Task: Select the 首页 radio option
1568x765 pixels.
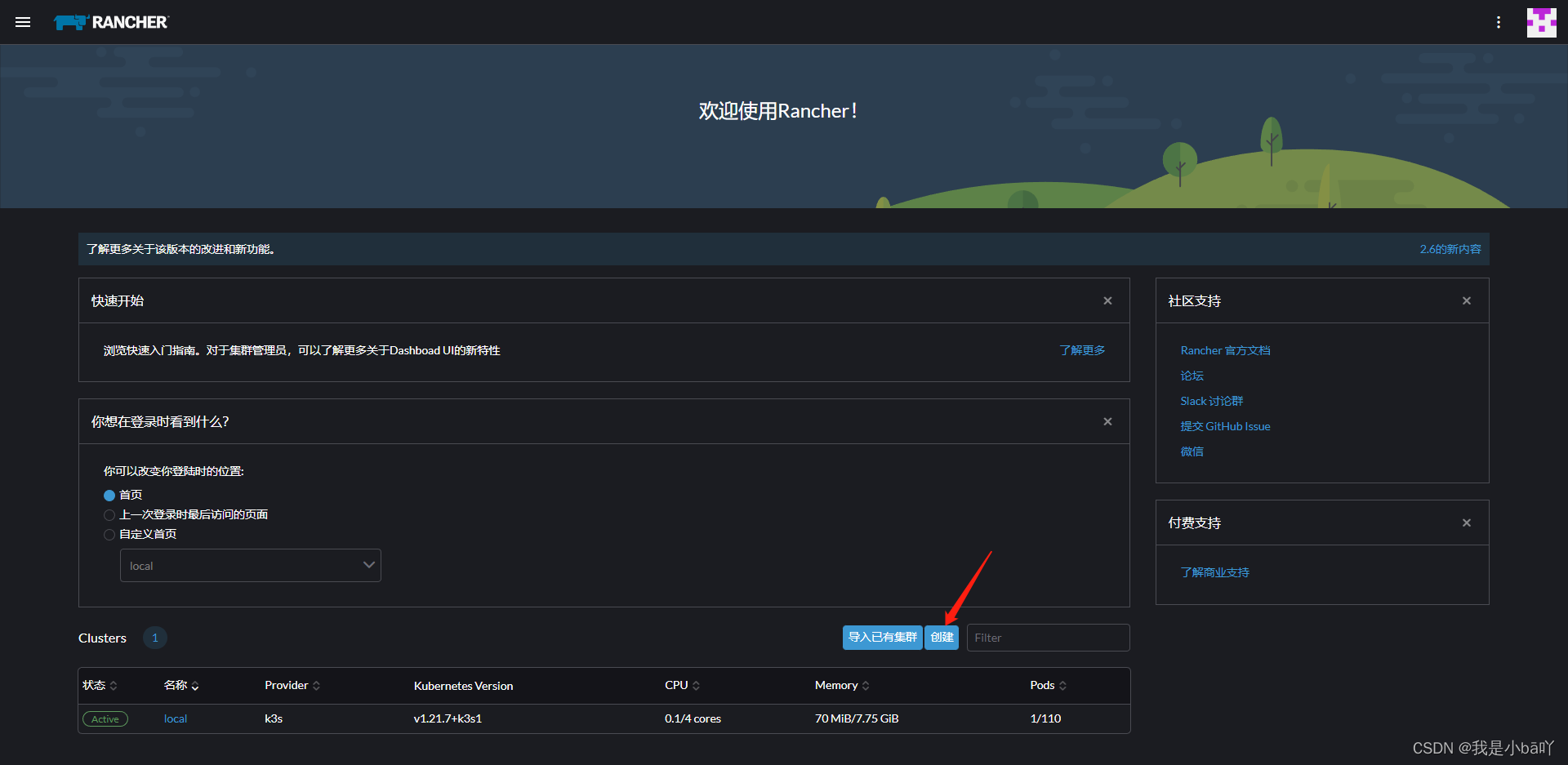Action: coord(109,496)
